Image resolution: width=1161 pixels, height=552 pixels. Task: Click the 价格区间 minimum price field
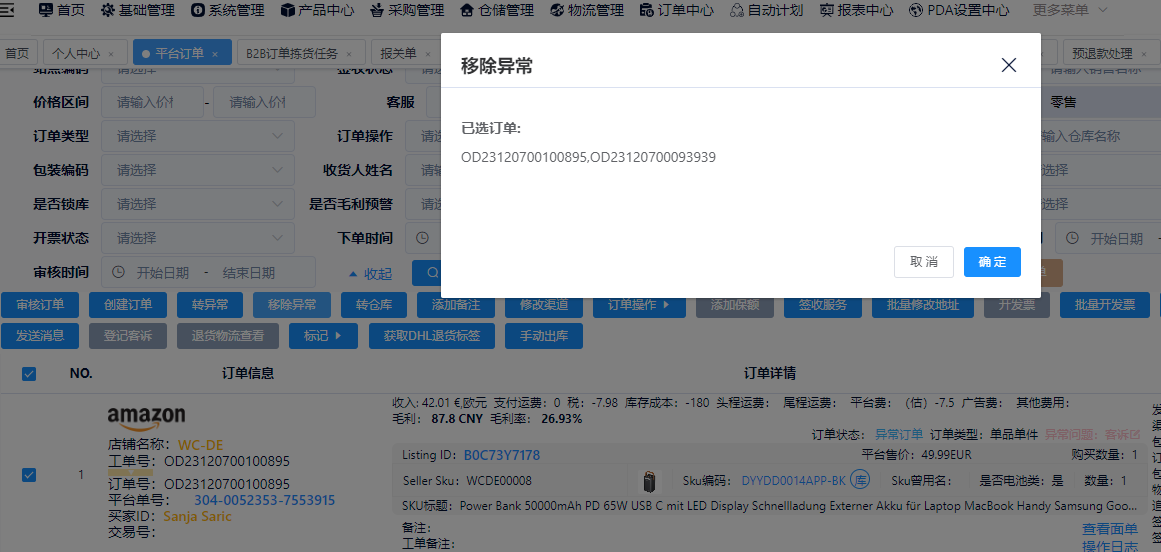pos(153,102)
